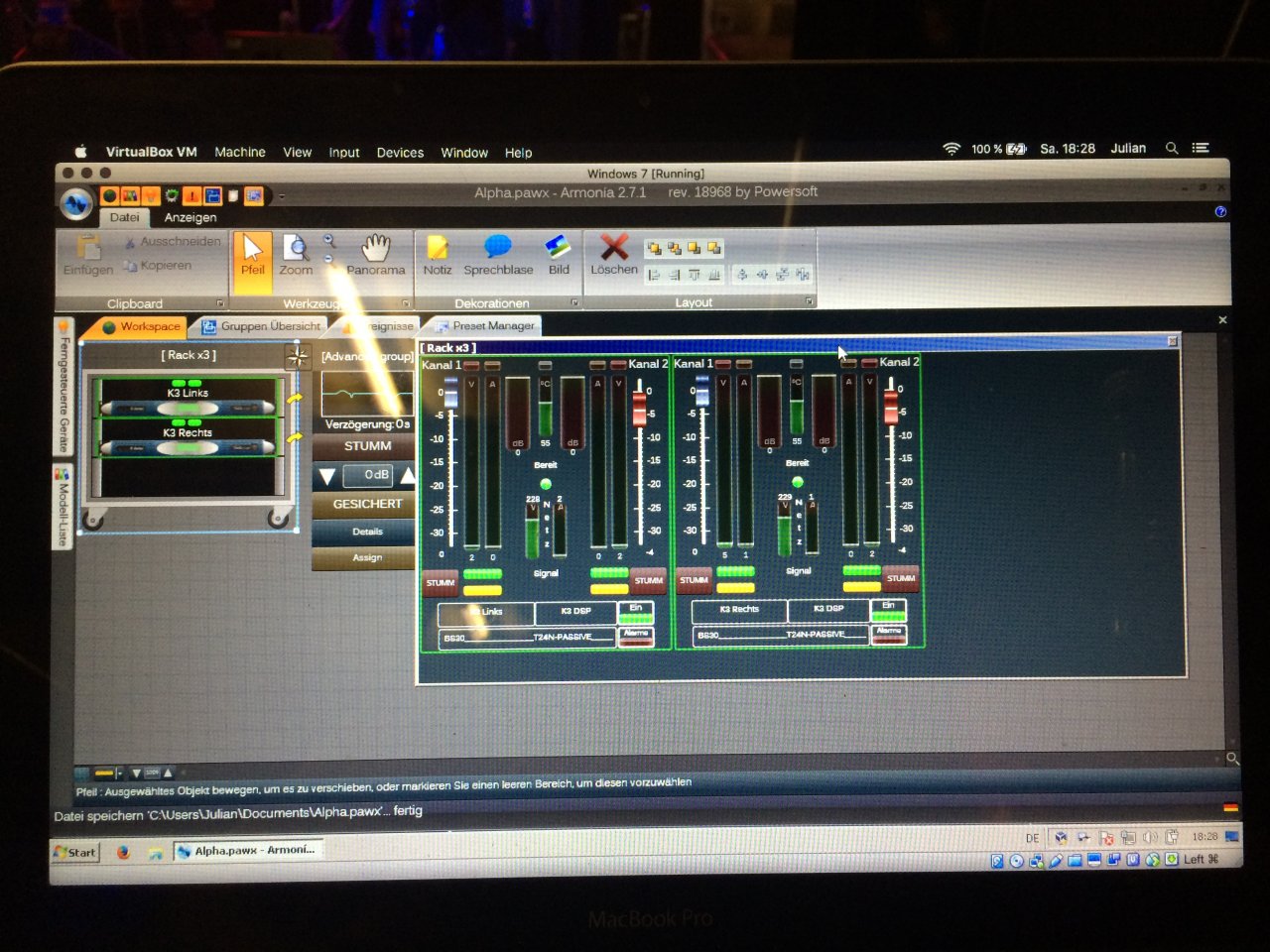Toggle the Alarme indicator for K3 Rechts
The image size is (1270, 952).
pos(888,634)
